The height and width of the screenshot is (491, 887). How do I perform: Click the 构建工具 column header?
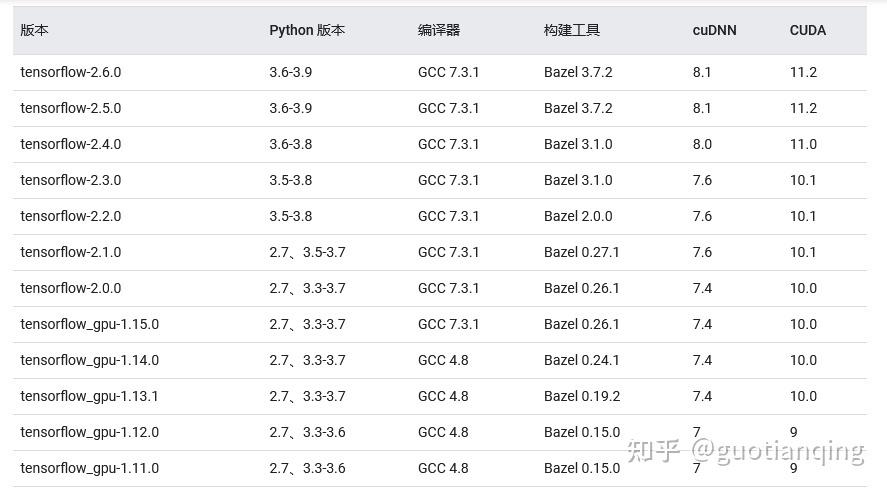572,30
